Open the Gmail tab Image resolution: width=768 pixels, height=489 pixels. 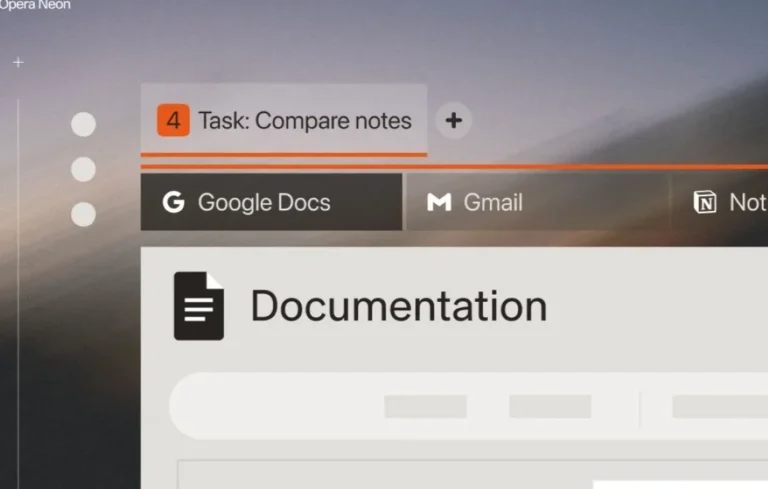492,202
